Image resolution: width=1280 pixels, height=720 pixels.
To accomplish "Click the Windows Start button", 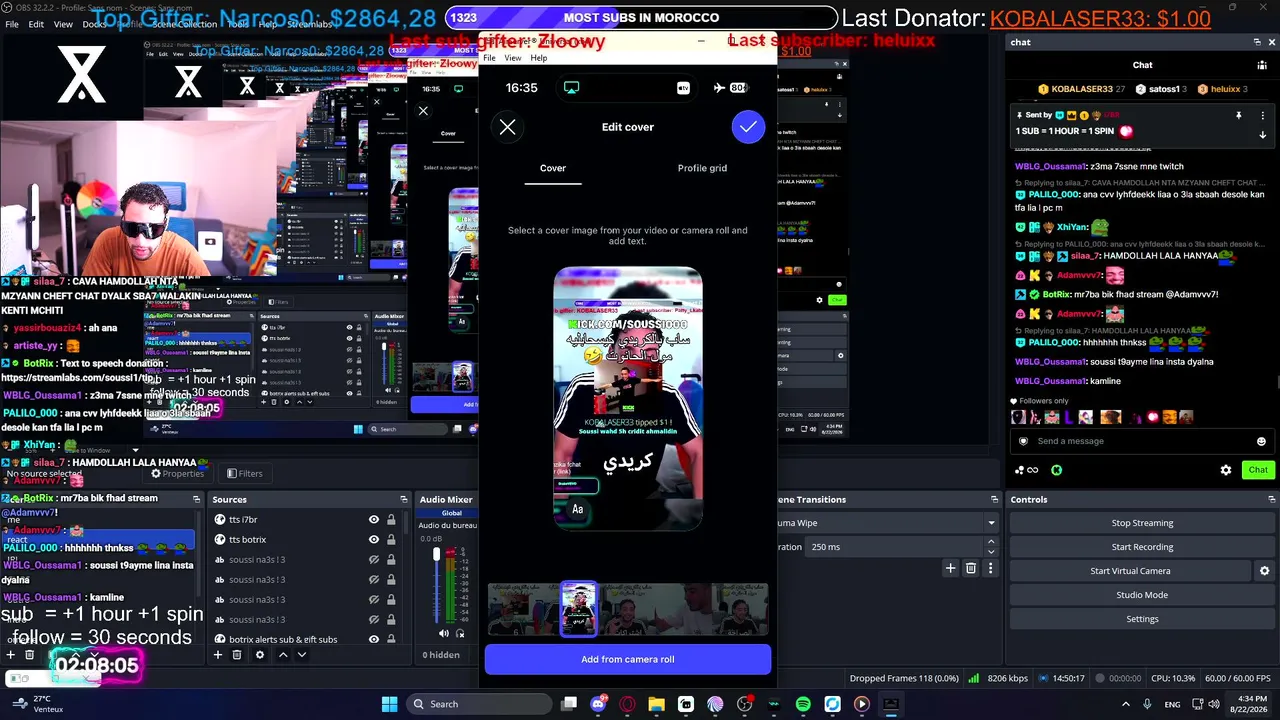I will pos(389,704).
